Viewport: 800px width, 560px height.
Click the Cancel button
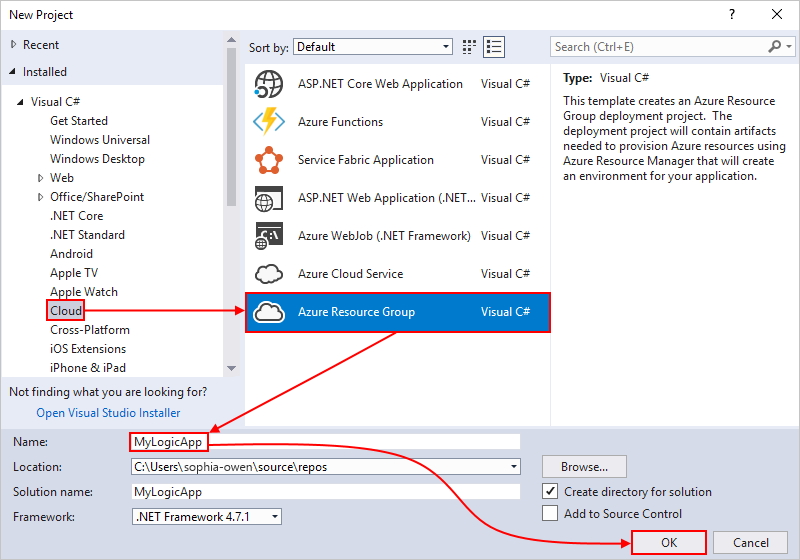tap(751, 543)
